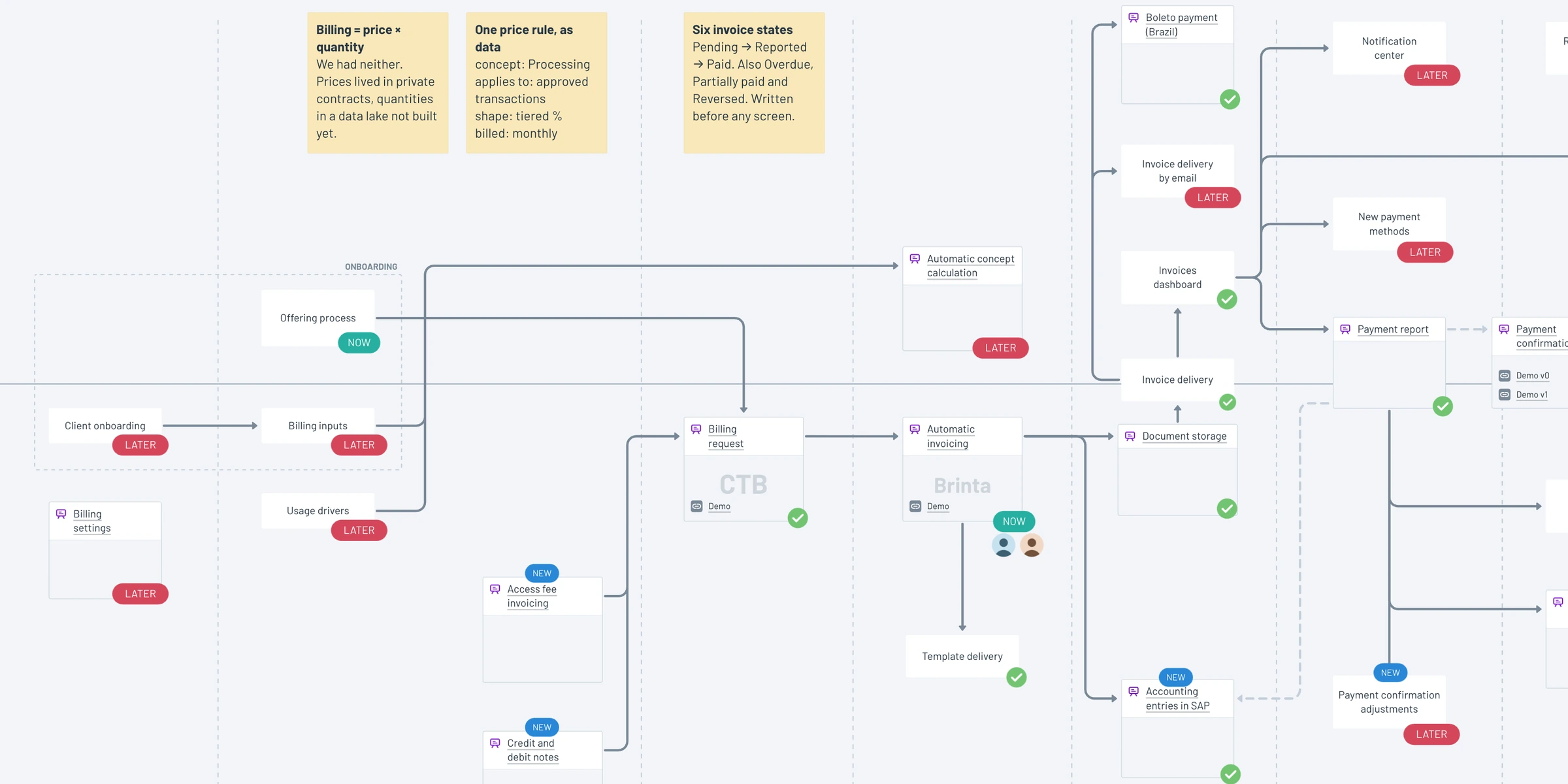
Task: Click green check mark on Document storage
Action: 1227,508
